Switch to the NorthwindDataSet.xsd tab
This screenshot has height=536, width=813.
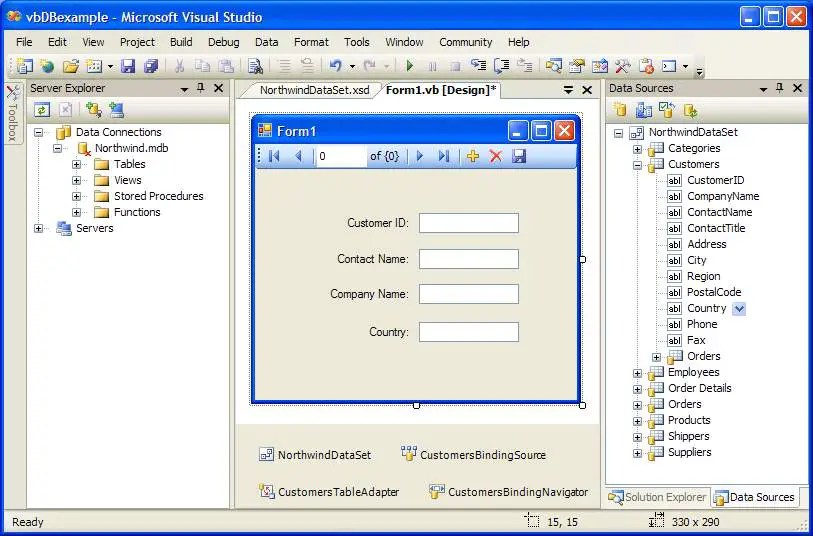[x=314, y=90]
